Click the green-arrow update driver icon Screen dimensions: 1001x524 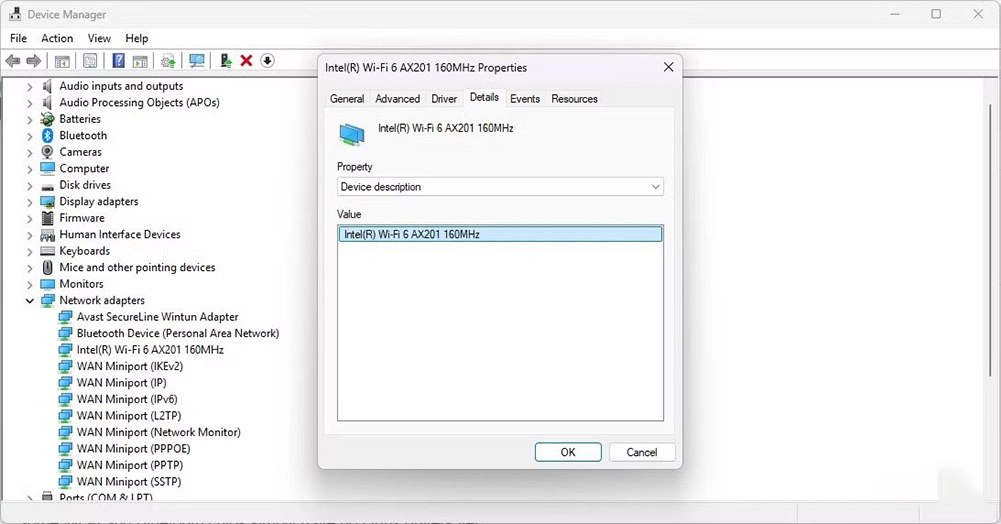tap(226, 61)
